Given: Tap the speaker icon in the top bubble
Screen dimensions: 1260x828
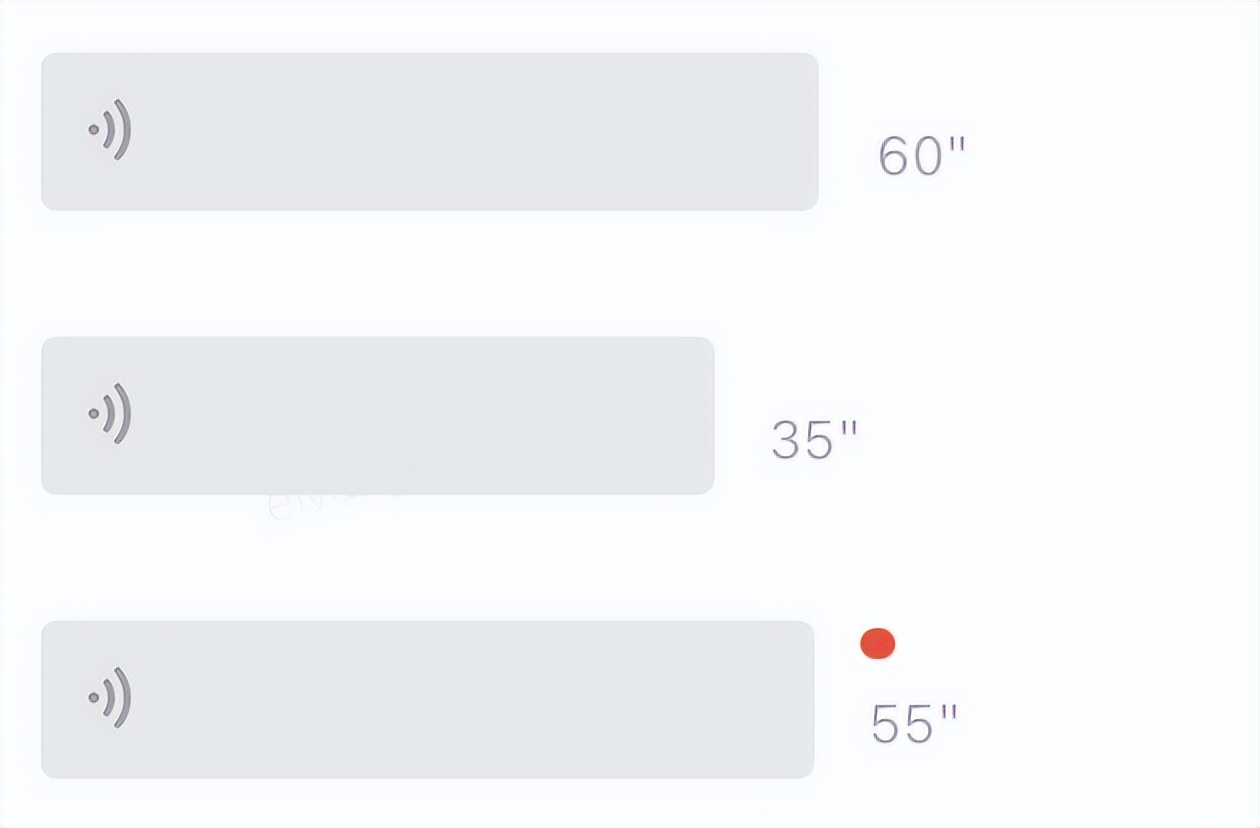Looking at the screenshot, I should click(110, 130).
